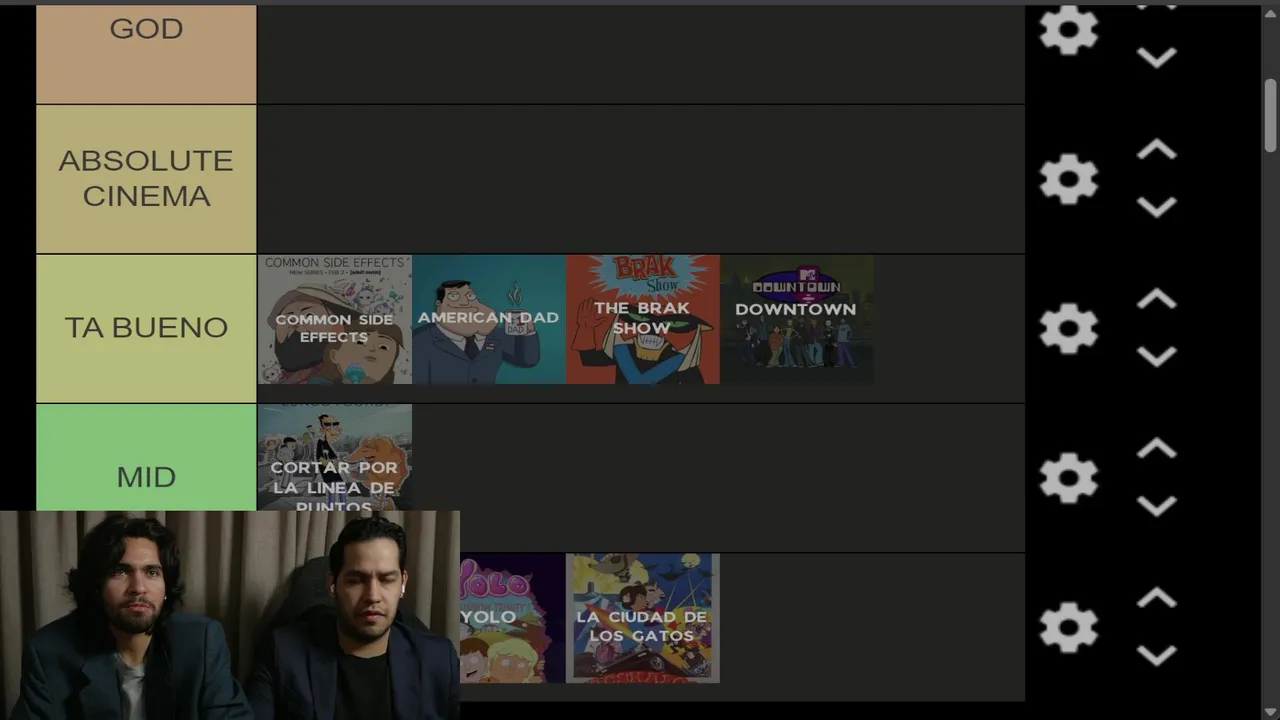This screenshot has height=720, width=1280.
Task: Move the YOLO row tier down
Action: pyautogui.click(x=1157, y=655)
